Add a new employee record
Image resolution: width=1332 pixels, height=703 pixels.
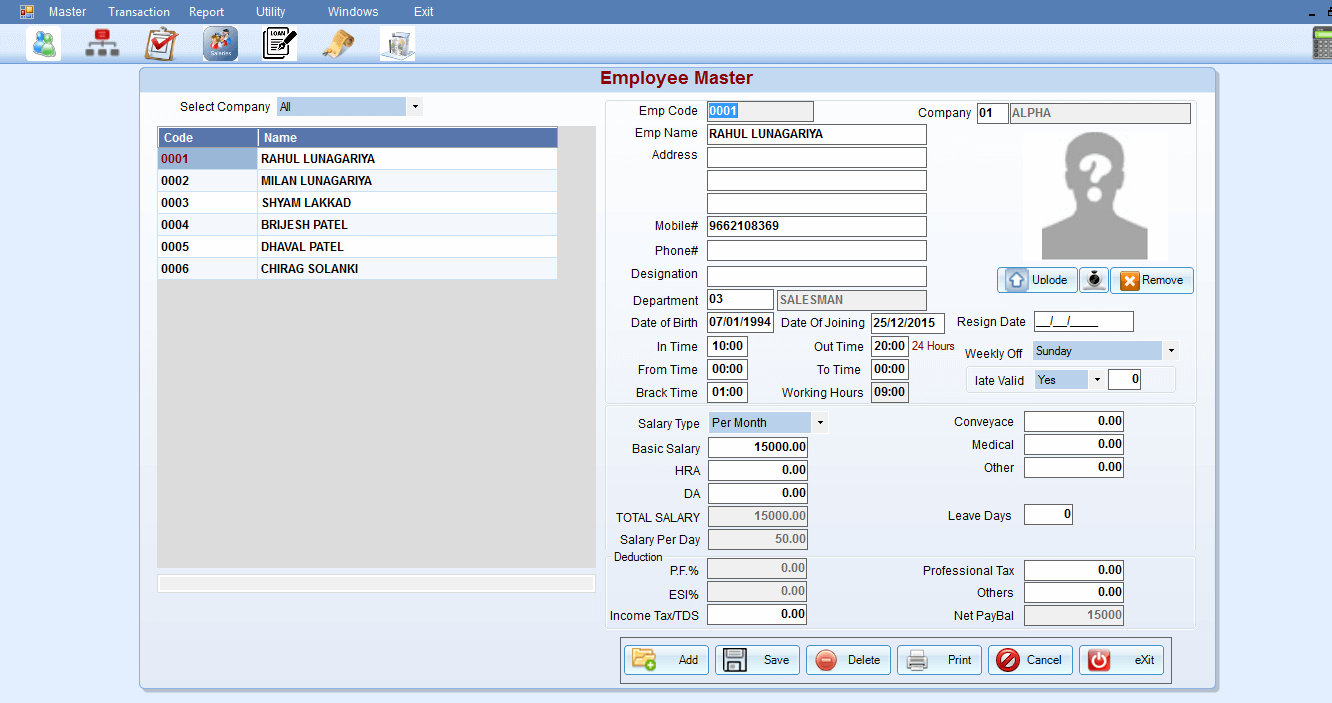(665, 660)
